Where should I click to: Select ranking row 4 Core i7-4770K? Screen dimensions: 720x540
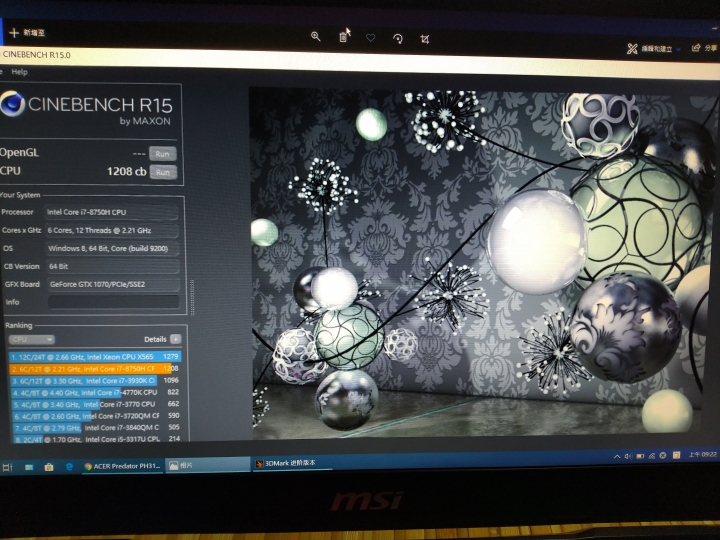coord(96,393)
